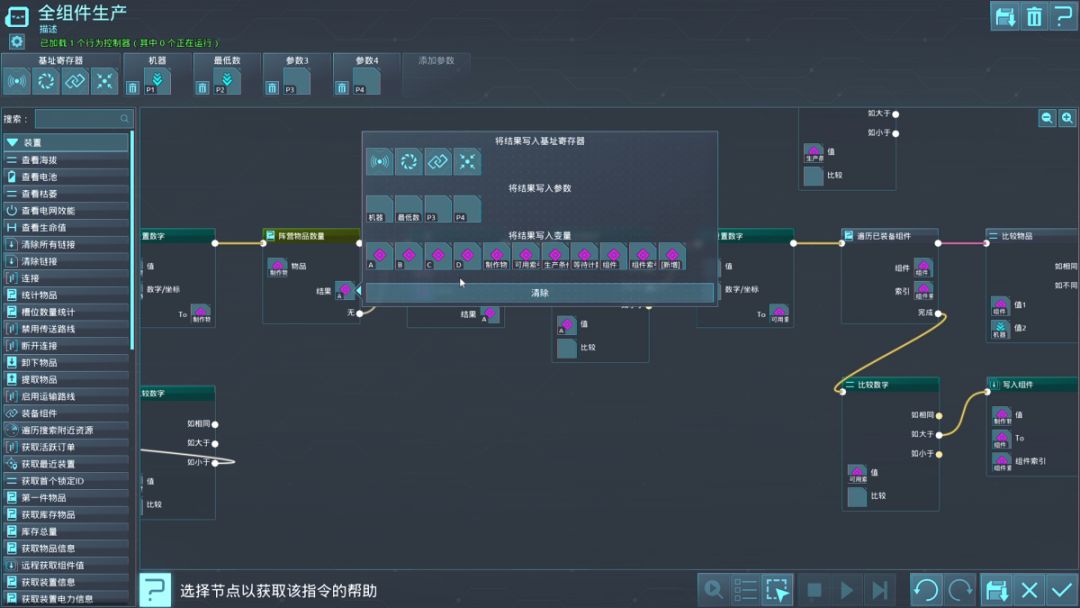Click the save-to-library icon at top right
Screen dimensions: 1080x608
tap(1004, 16)
